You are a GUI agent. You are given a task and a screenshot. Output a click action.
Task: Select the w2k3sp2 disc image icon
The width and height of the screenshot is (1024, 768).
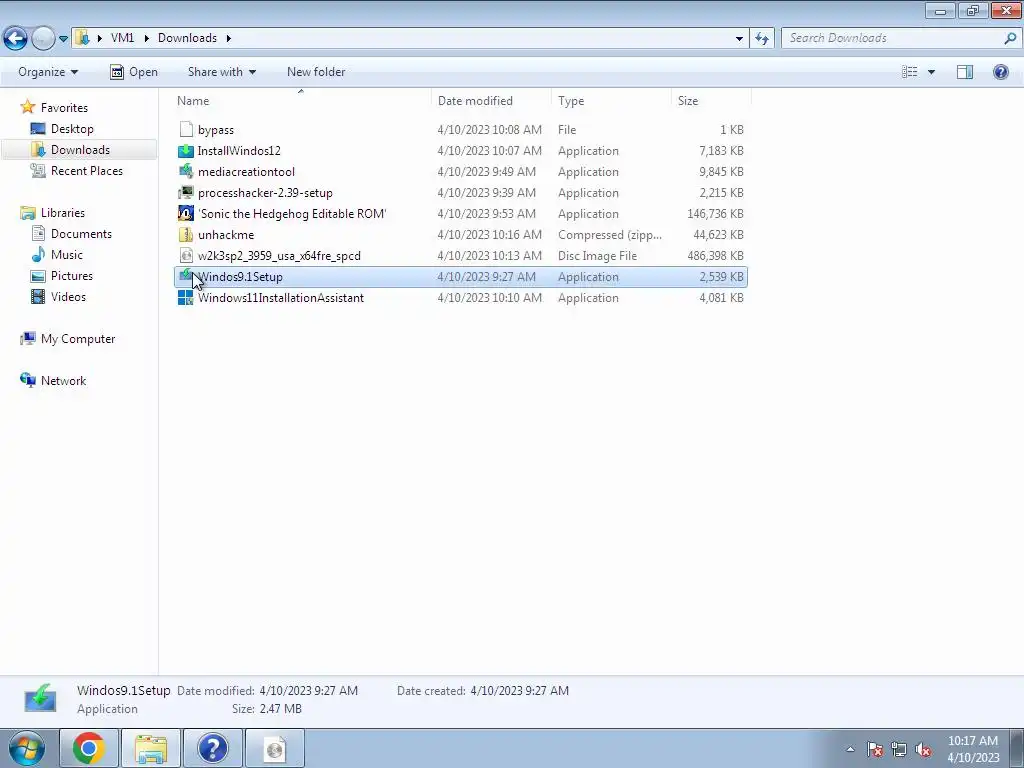(x=186, y=255)
